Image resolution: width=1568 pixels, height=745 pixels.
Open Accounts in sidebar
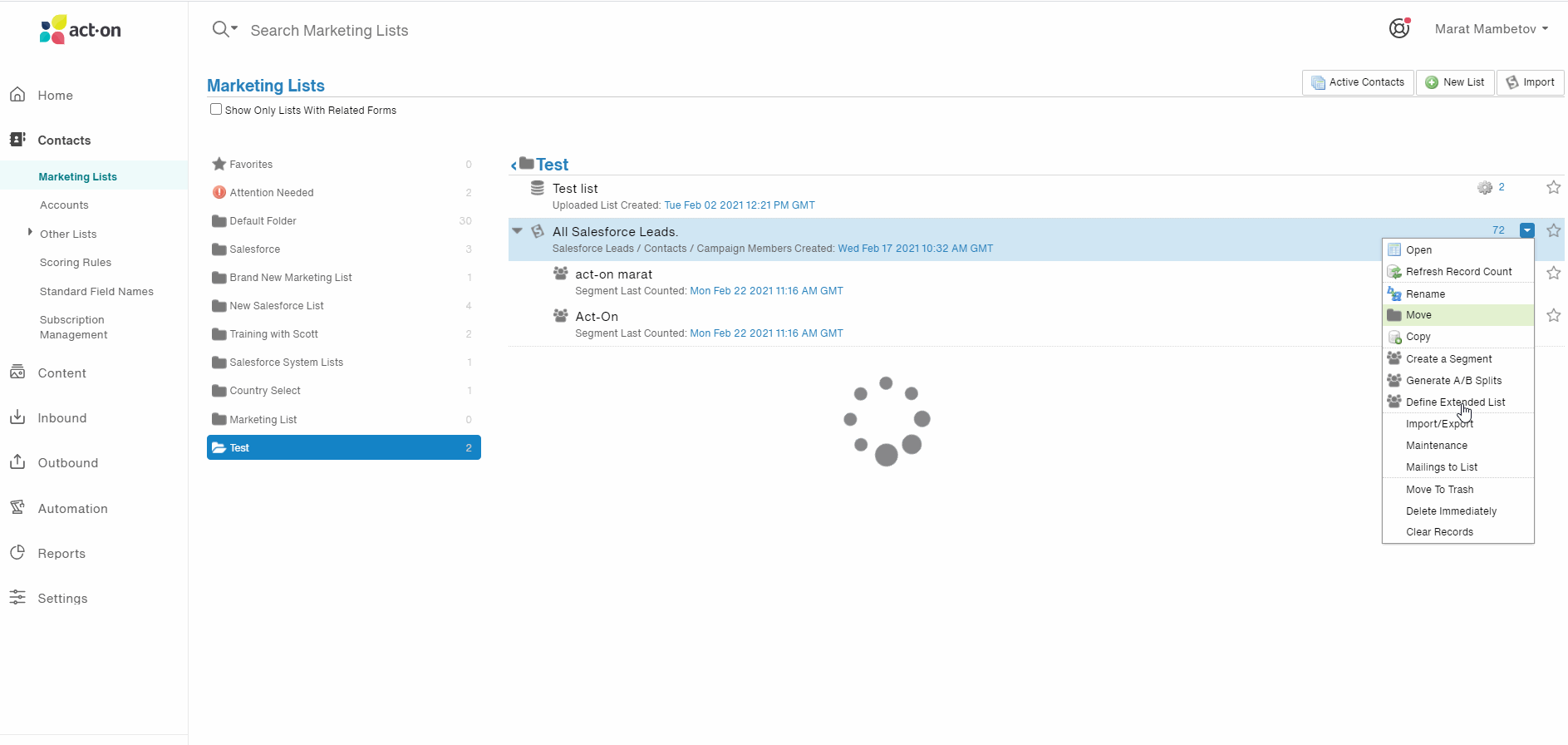tap(64, 205)
